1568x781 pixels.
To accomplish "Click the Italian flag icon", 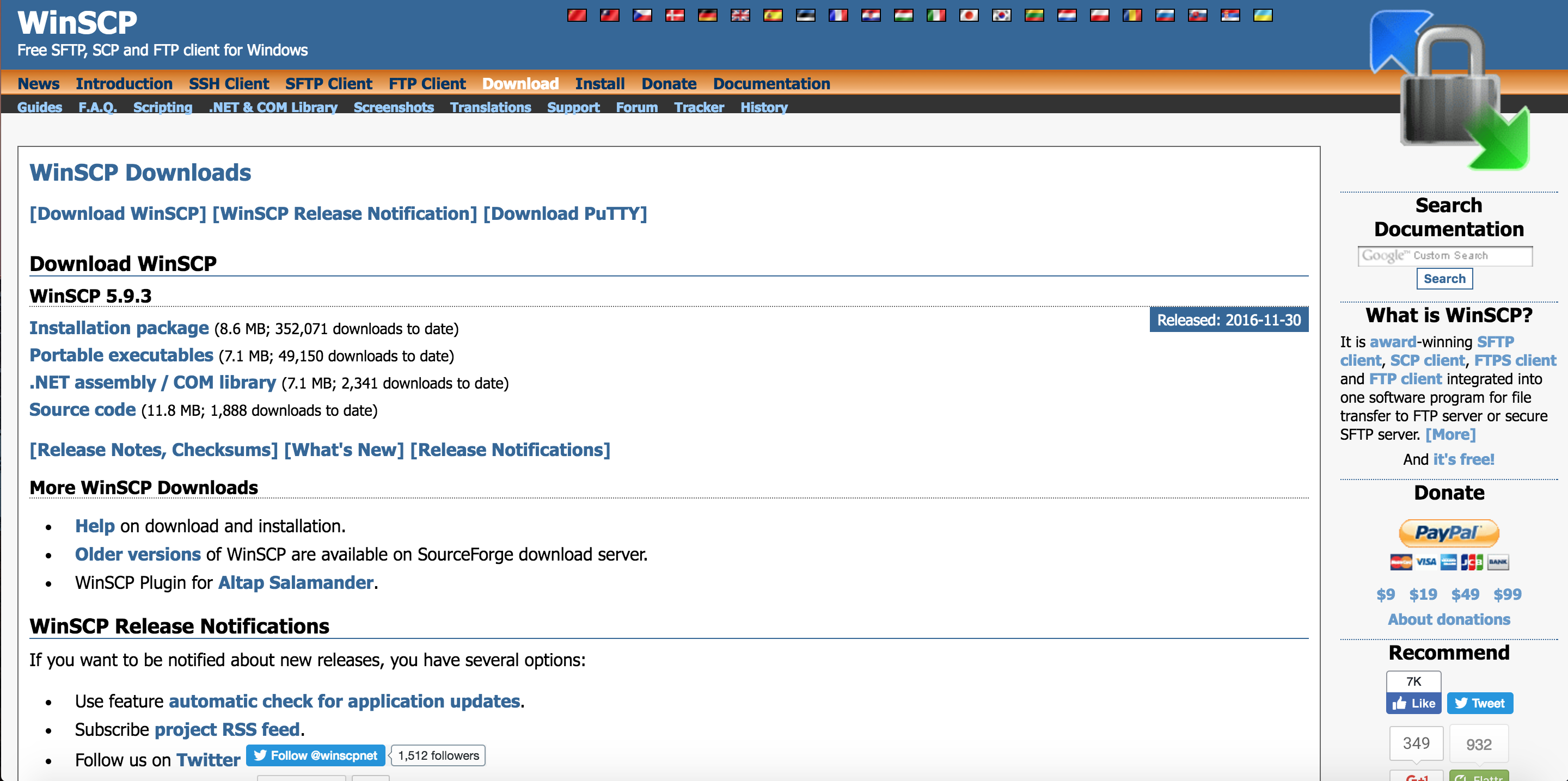I will pos(936,15).
